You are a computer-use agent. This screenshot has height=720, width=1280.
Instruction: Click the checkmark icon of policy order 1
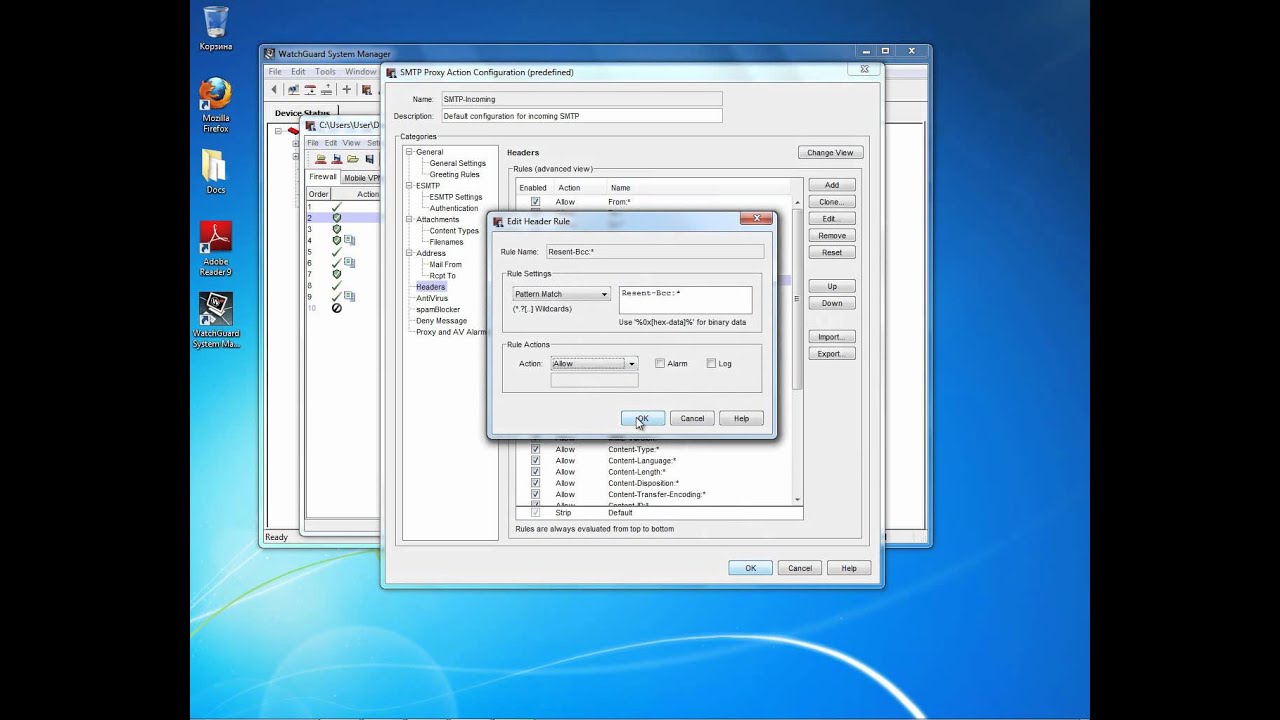(x=336, y=207)
